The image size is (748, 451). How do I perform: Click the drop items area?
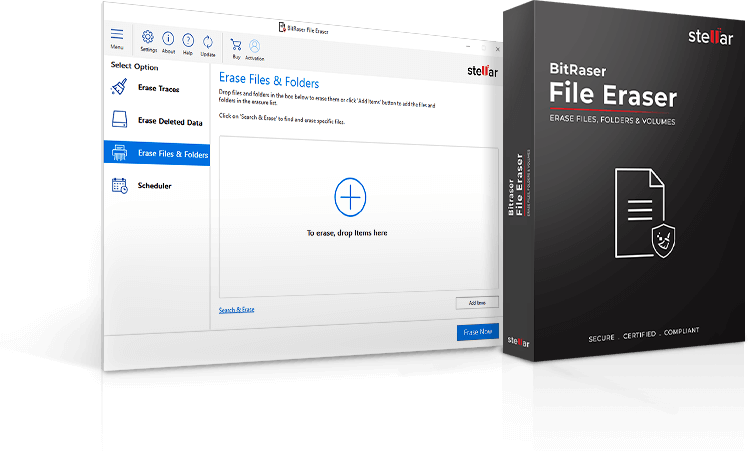[x=359, y=217]
